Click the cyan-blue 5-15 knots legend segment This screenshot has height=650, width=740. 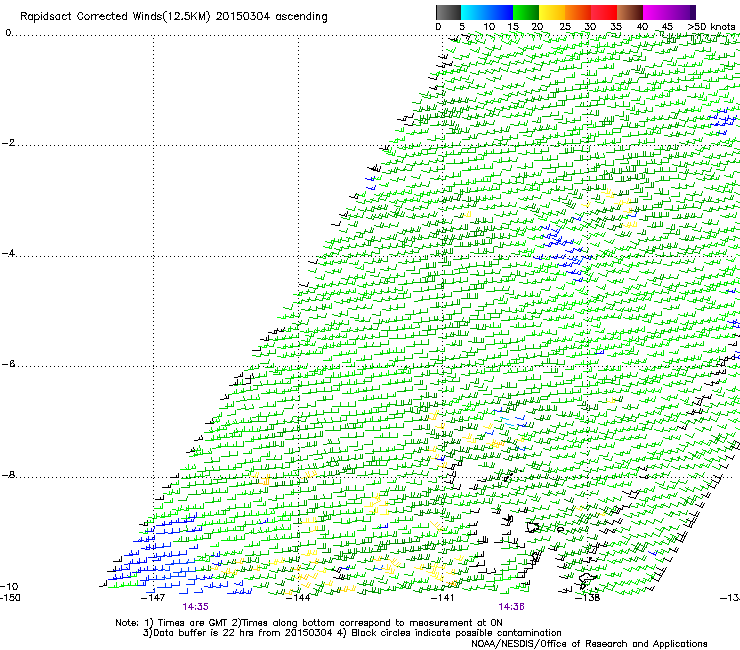click(487, 12)
